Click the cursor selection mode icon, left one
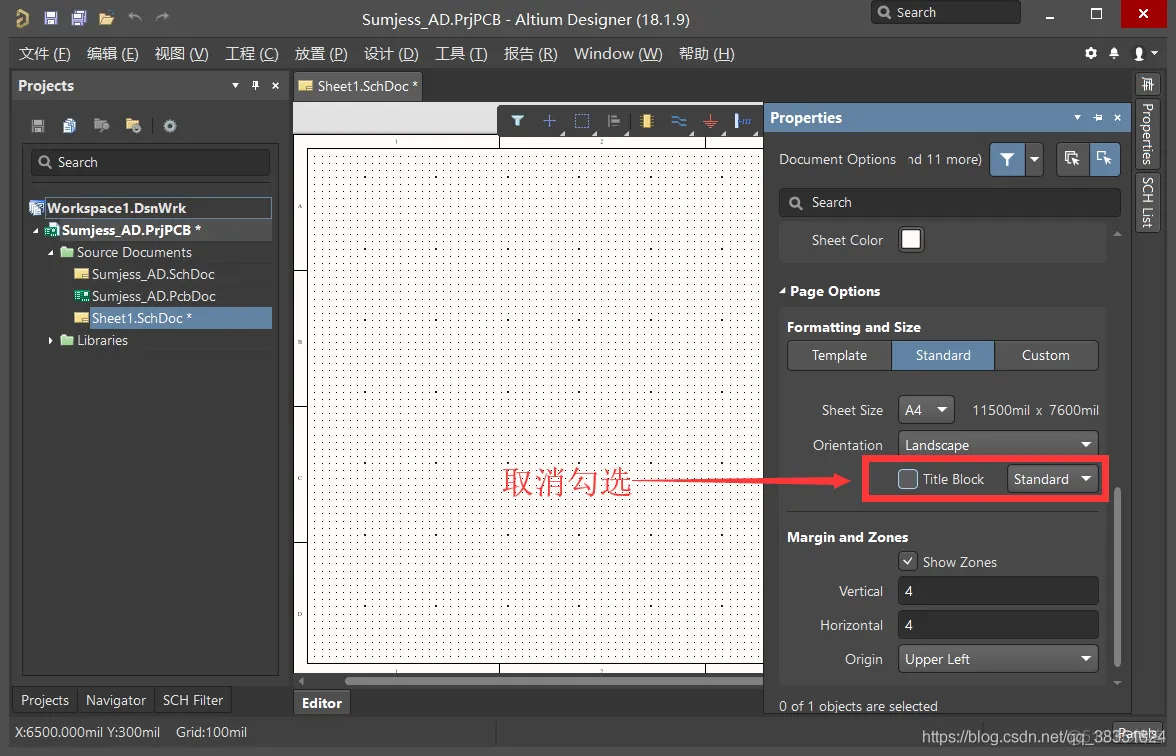The width and height of the screenshot is (1176, 756). 1072,159
